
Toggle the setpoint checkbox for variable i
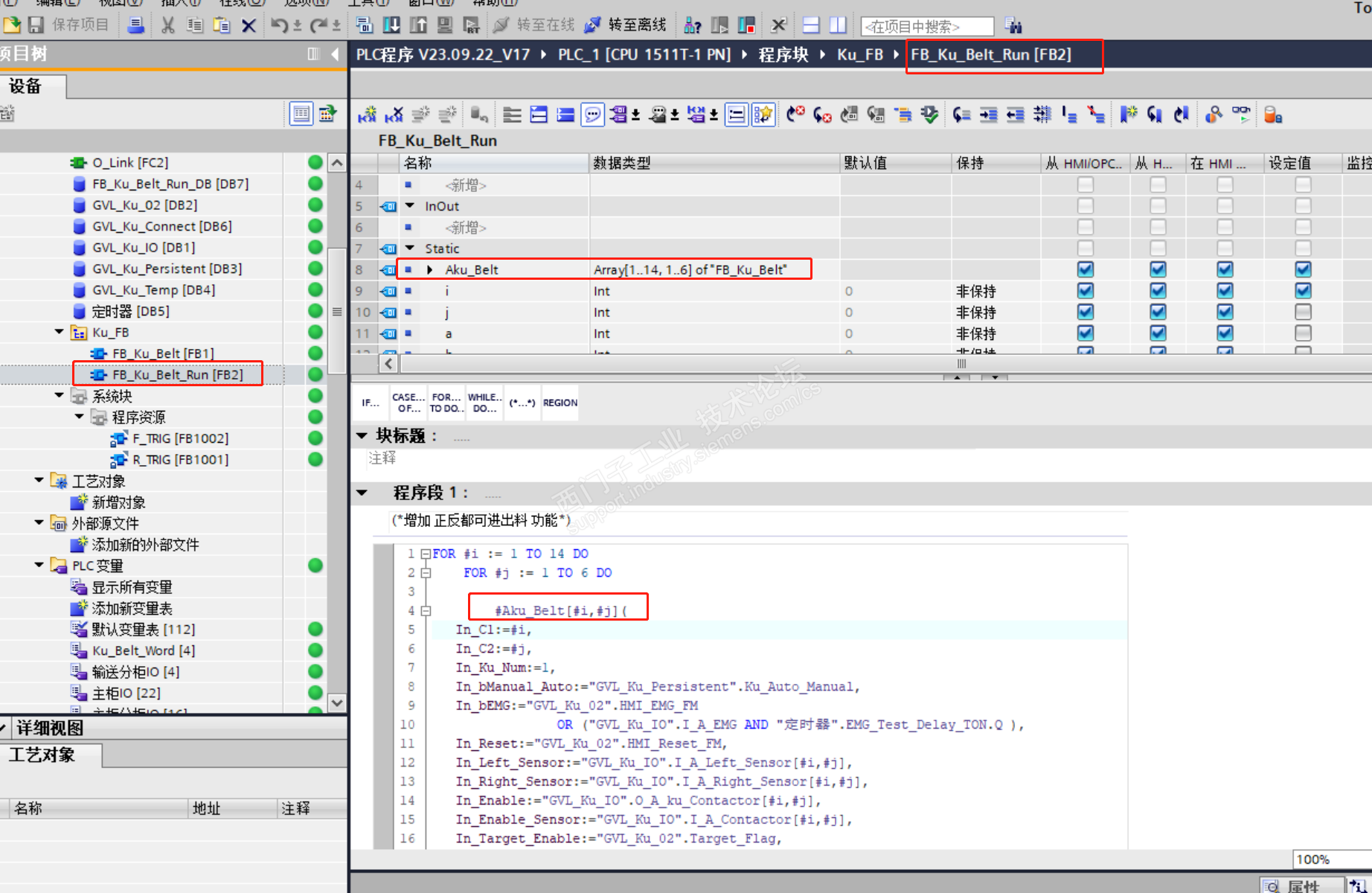pos(1303,291)
